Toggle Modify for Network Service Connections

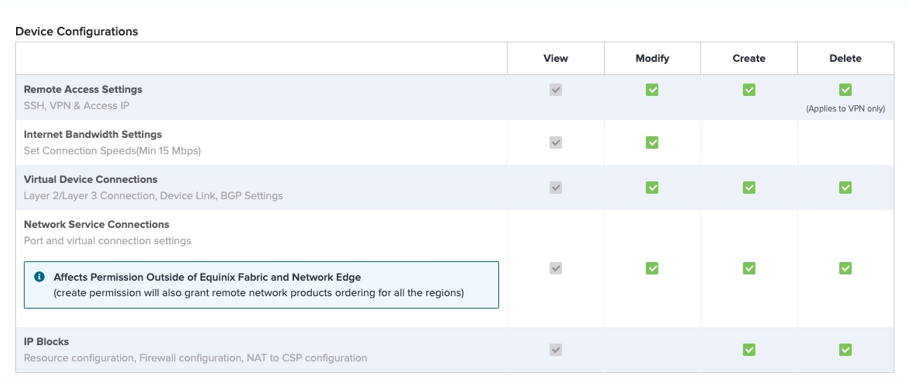(652, 268)
